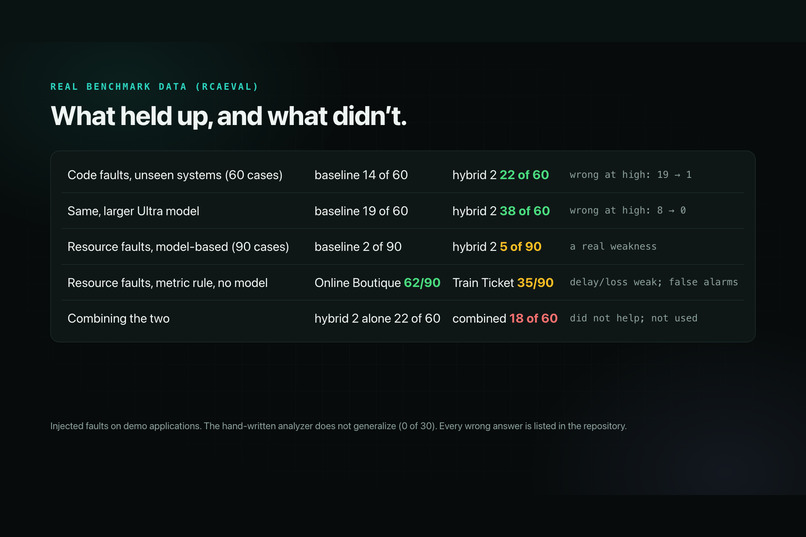This screenshot has height=537, width=806.
Task: Select the 'wrong at high: 19 → 1' note
Action: (630, 175)
